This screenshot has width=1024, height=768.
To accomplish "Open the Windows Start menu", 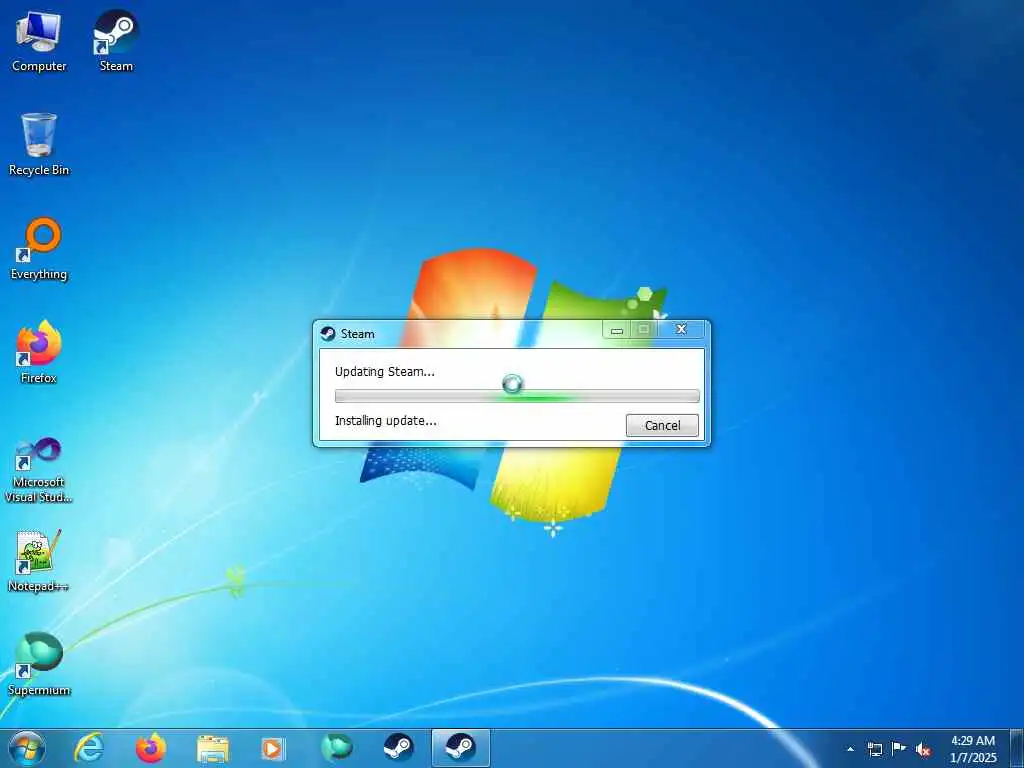I will pos(27,748).
